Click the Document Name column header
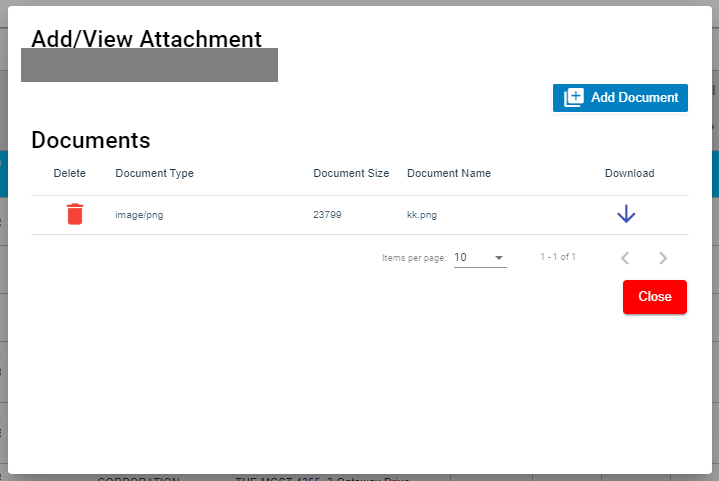This screenshot has height=481, width=719. click(449, 173)
